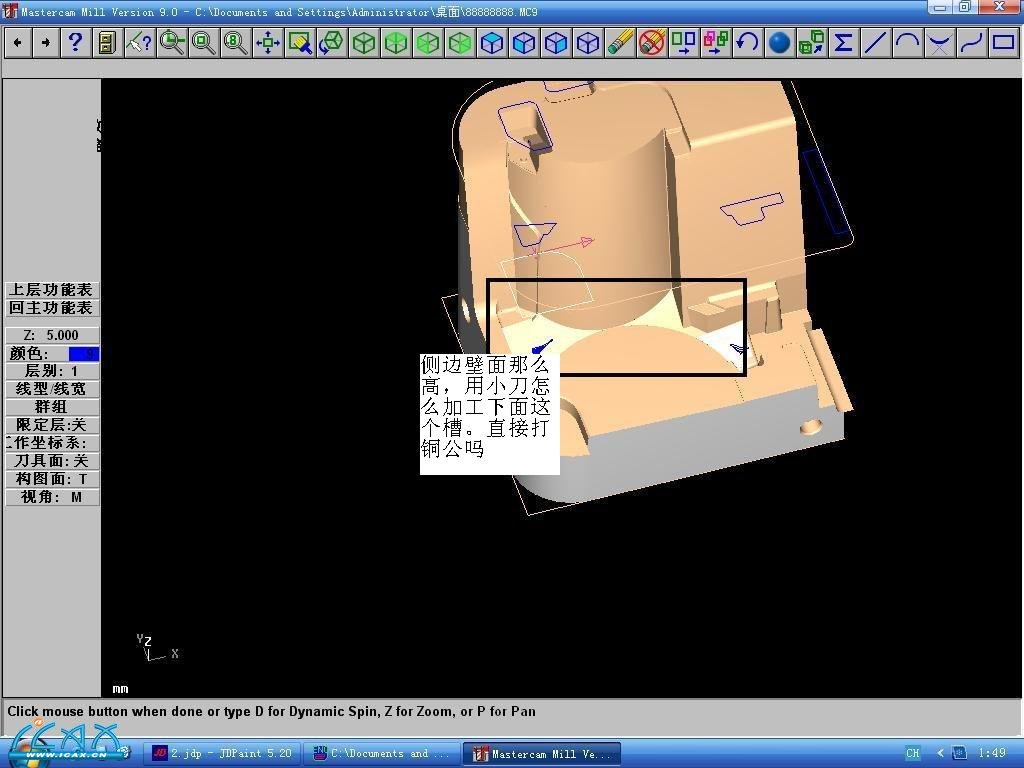Image resolution: width=1024 pixels, height=768 pixels.
Task: Select the green cube view with shaded top
Action: 395,43
